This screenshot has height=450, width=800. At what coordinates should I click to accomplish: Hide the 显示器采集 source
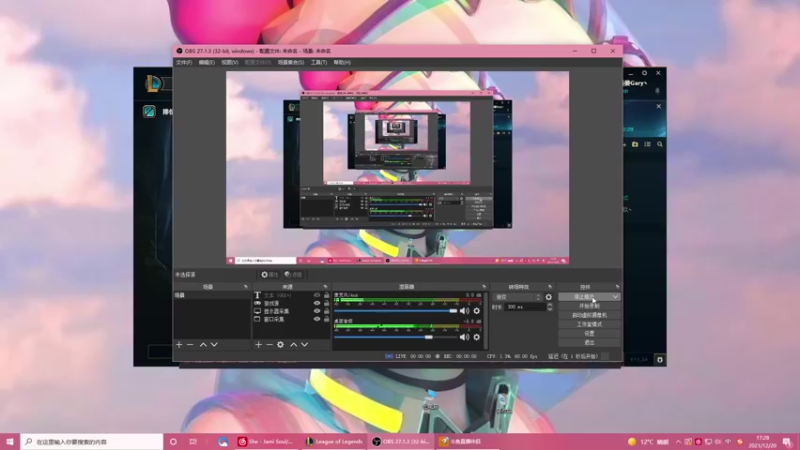[317, 311]
